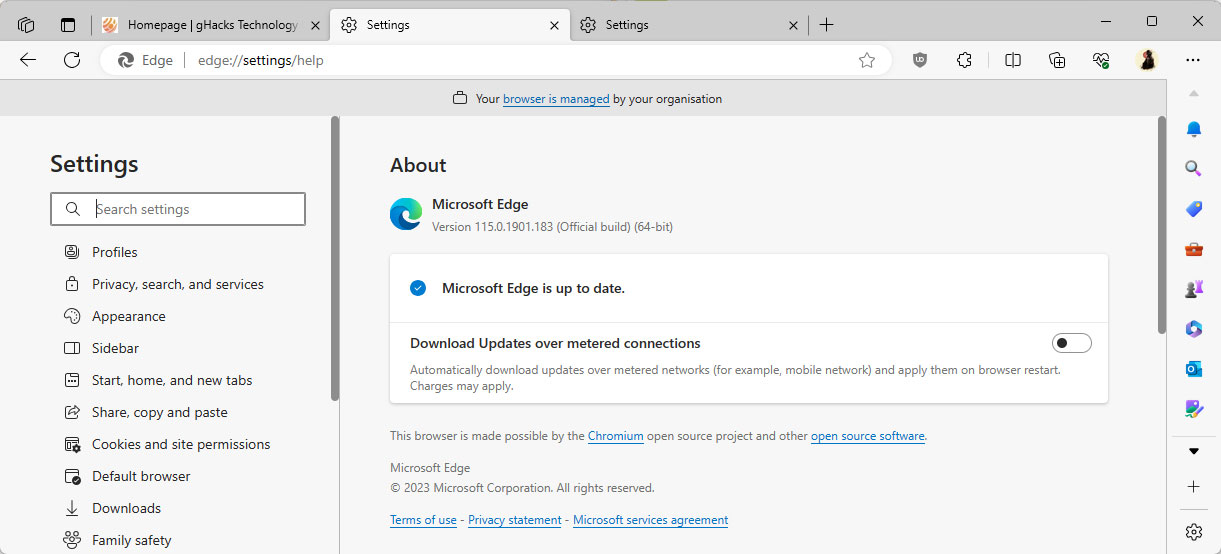Open Collections from the toolbar
The image size is (1221, 554).
point(1057,60)
